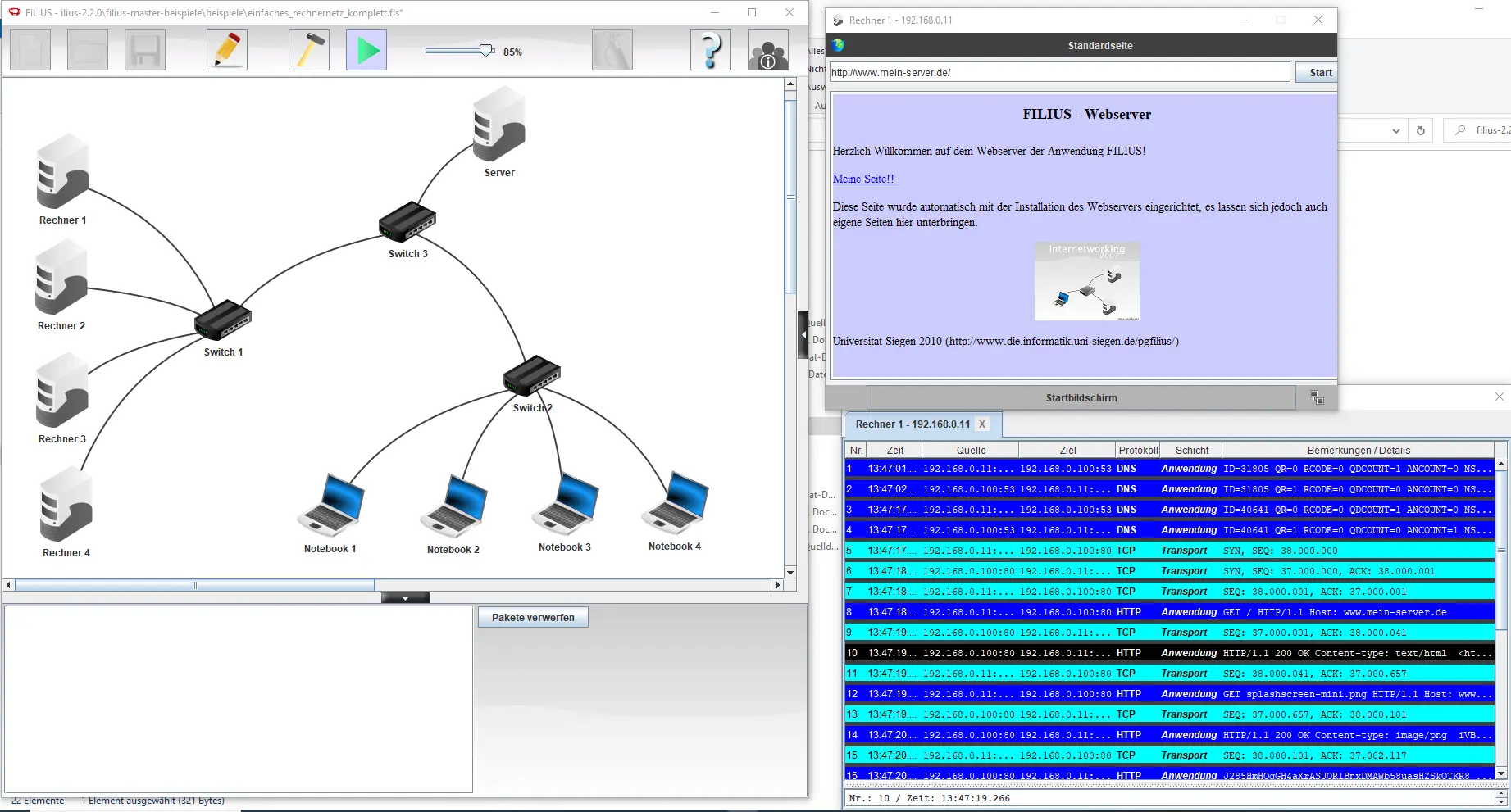This screenshot has height=812, width=1511.
Task: Click the simulation speed slider at 85%
Action: pos(486,51)
